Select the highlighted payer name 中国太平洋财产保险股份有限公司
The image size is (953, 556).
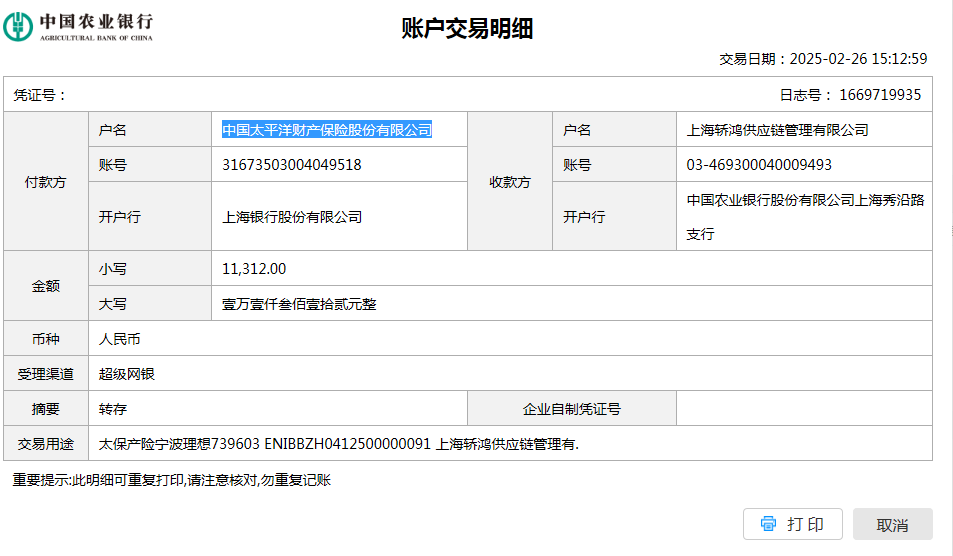click(x=327, y=130)
